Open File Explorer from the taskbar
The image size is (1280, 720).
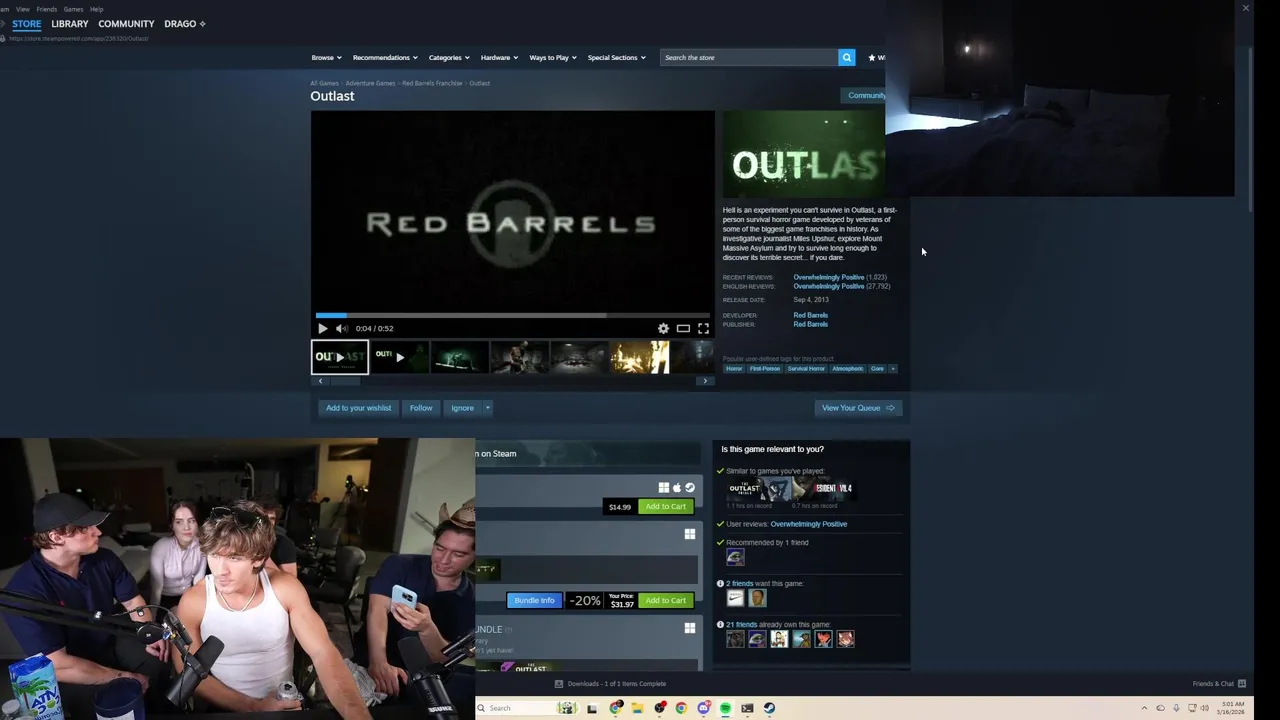637,708
